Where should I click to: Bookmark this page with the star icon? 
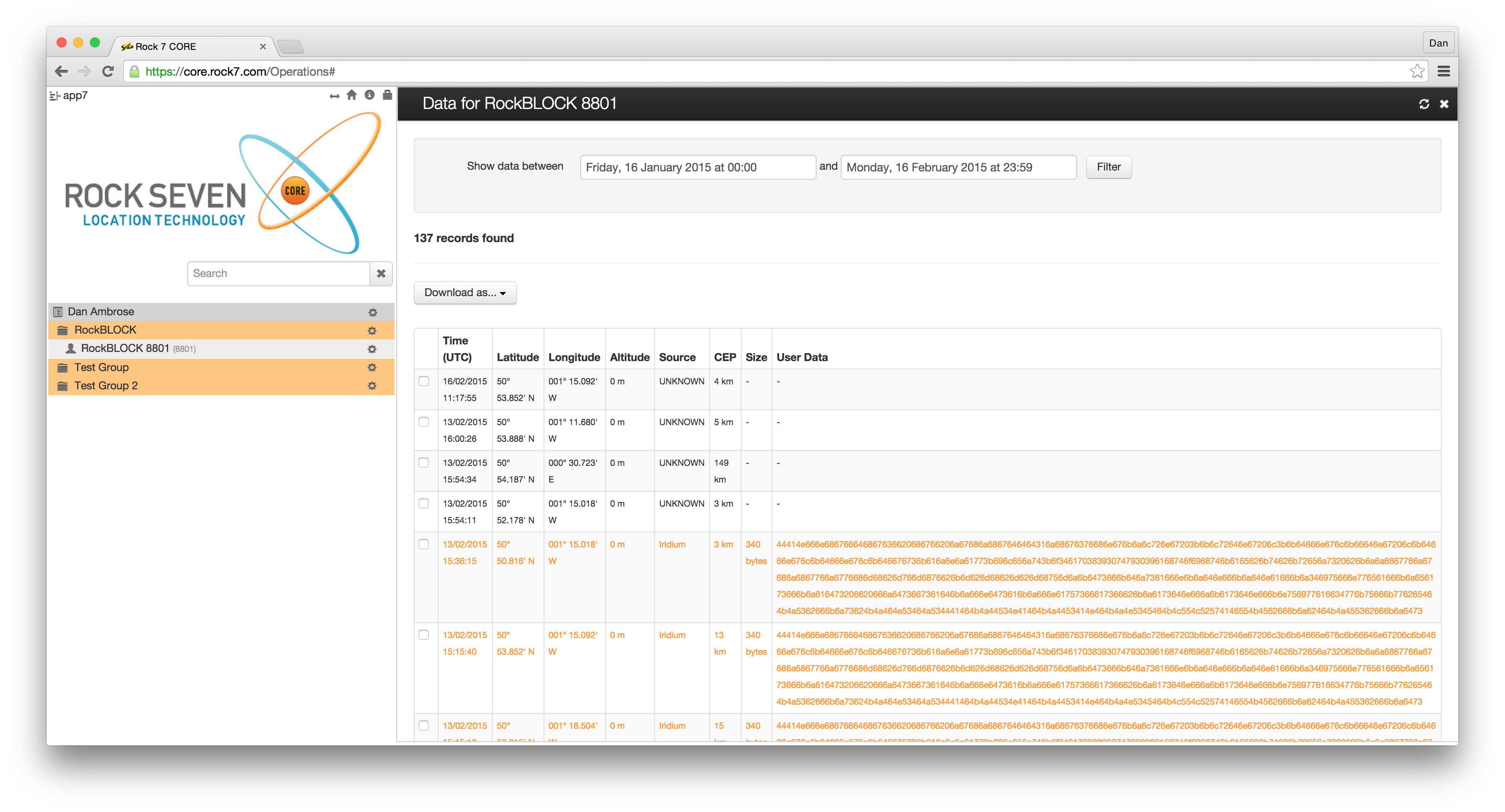pyautogui.click(x=1417, y=71)
